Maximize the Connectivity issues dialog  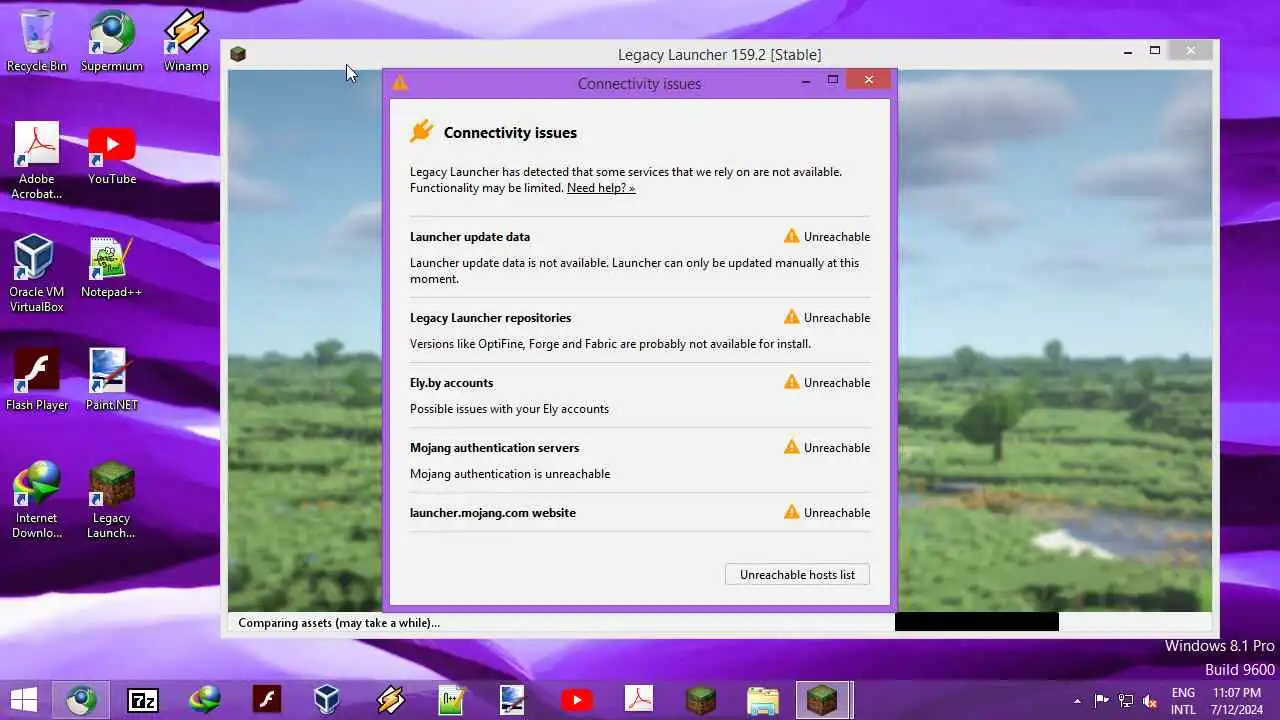tap(832, 80)
